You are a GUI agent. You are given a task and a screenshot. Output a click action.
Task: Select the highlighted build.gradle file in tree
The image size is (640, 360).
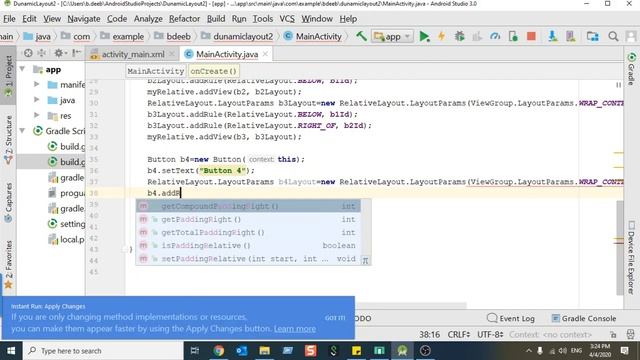(51, 162)
